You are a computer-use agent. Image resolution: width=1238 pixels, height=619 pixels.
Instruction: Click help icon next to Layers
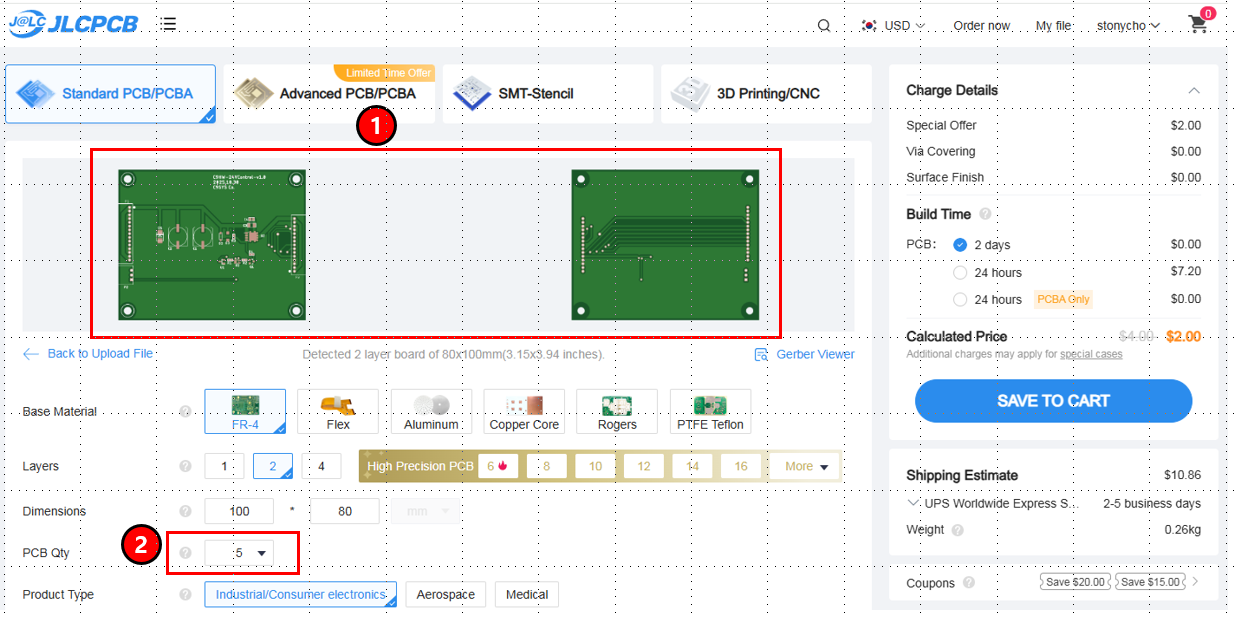(185, 466)
